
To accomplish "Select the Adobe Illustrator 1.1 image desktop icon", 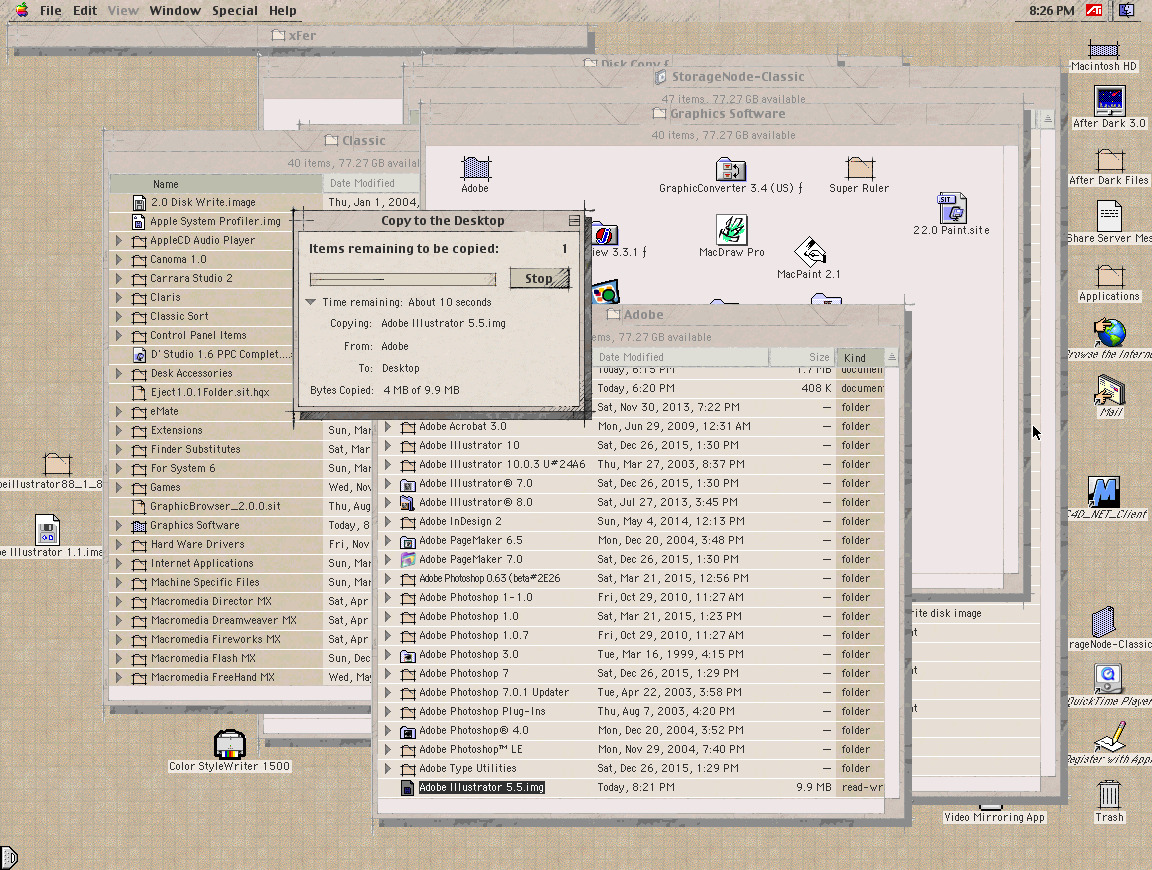I will [47, 529].
